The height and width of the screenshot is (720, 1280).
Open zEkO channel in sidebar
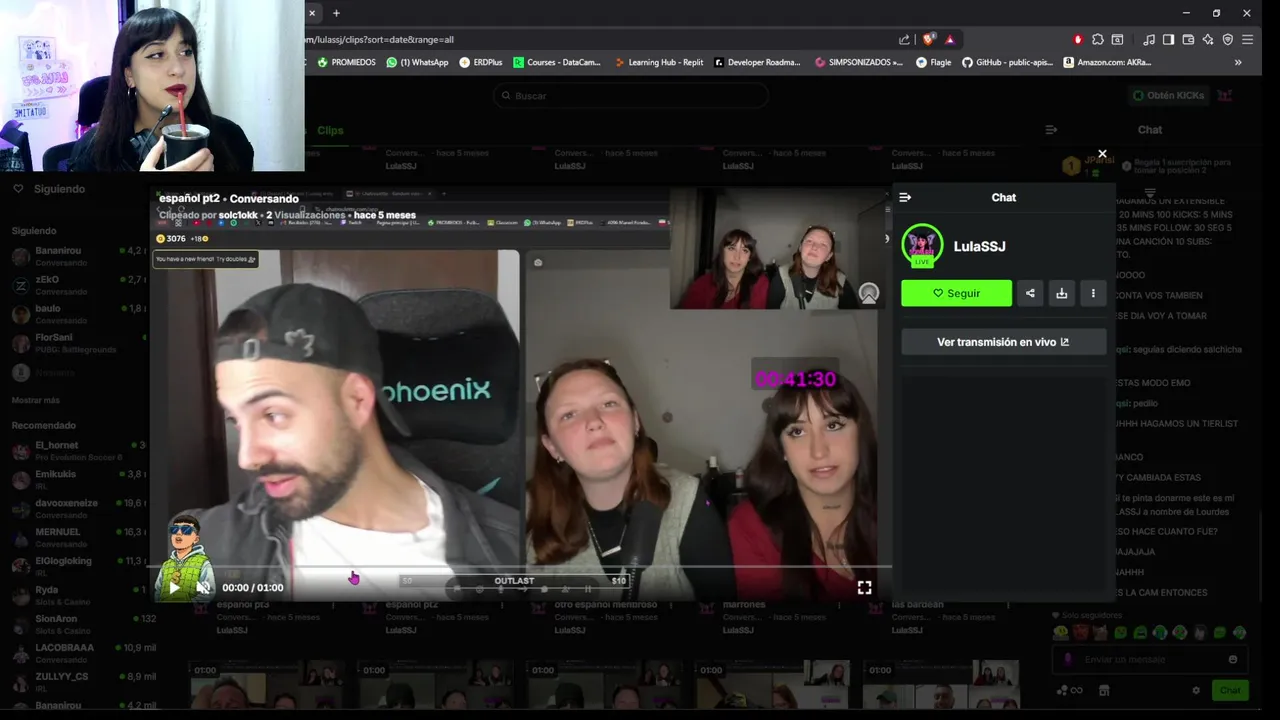pos(78,286)
